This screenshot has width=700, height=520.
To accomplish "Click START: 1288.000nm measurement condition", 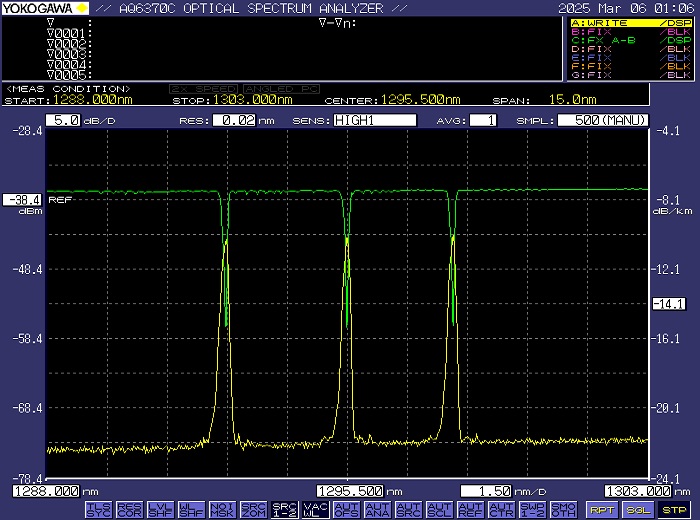I will pos(69,100).
